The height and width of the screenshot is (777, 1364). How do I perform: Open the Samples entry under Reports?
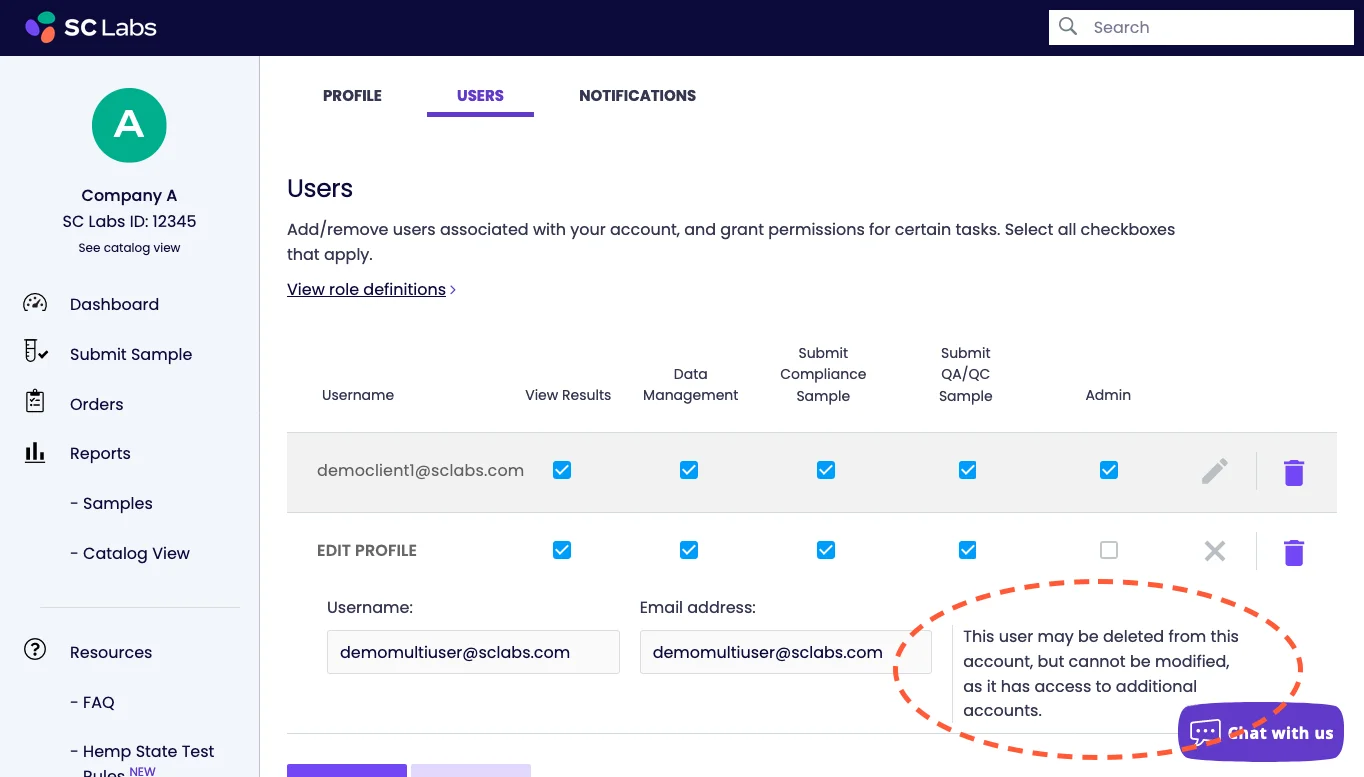tap(111, 503)
